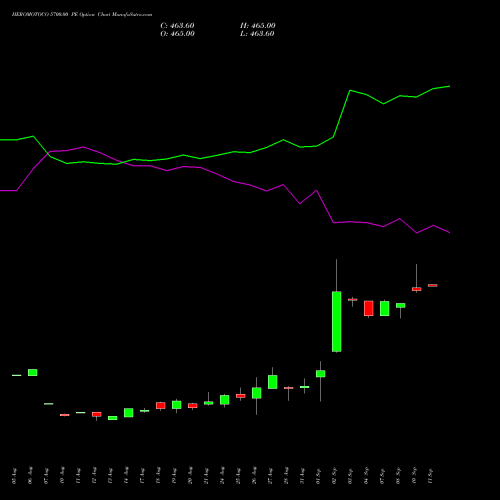Select the red 04 Sep candlestick
The width and height of the screenshot is (500, 500).
click(368, 308)
